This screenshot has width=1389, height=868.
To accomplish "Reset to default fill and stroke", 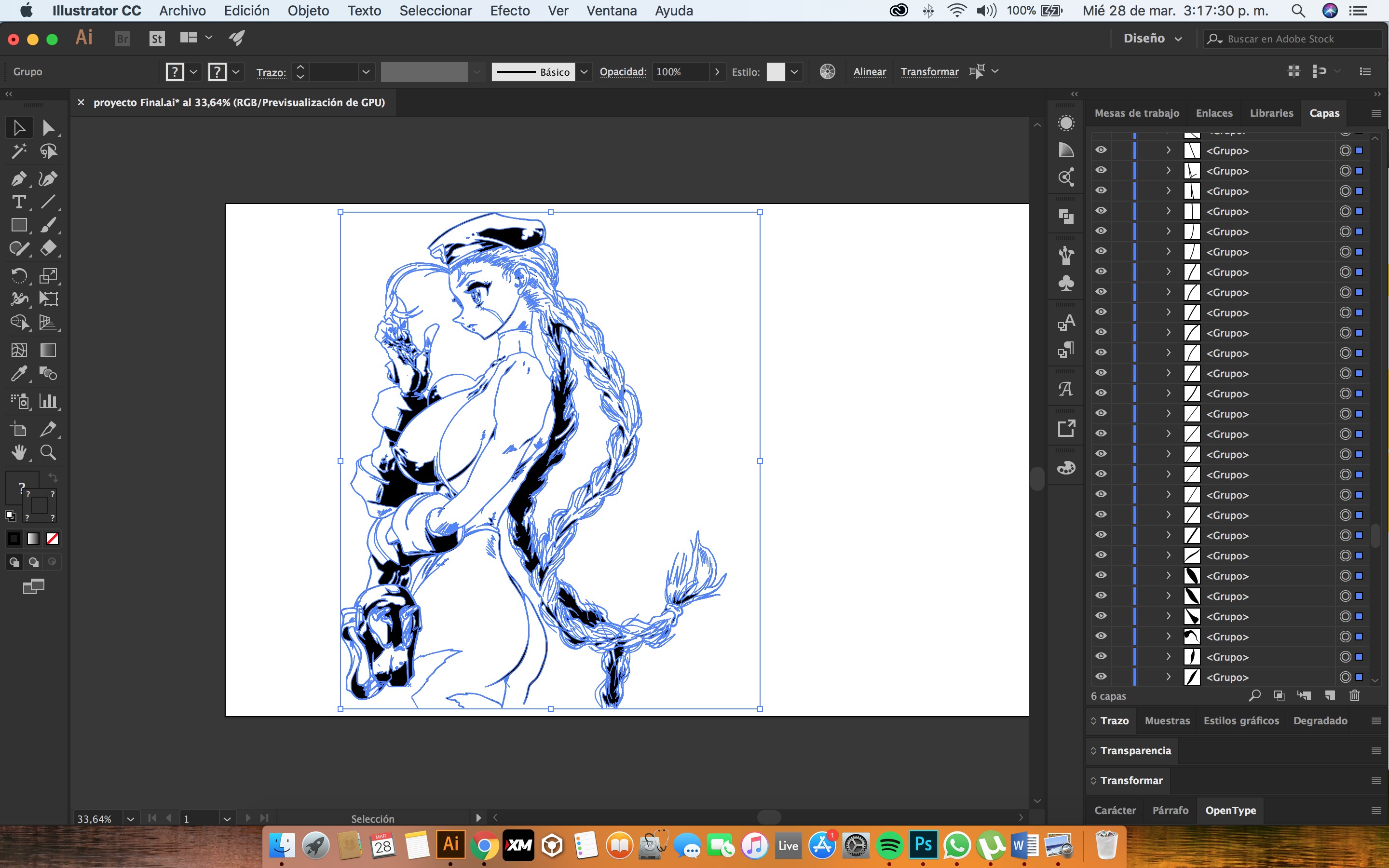I will tap(10, 515).
